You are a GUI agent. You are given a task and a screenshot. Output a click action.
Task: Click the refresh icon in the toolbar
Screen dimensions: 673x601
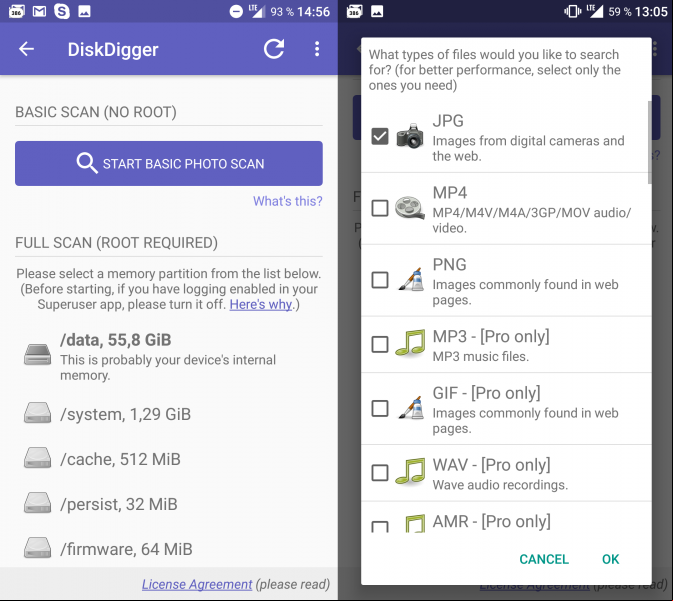point(274,49)
